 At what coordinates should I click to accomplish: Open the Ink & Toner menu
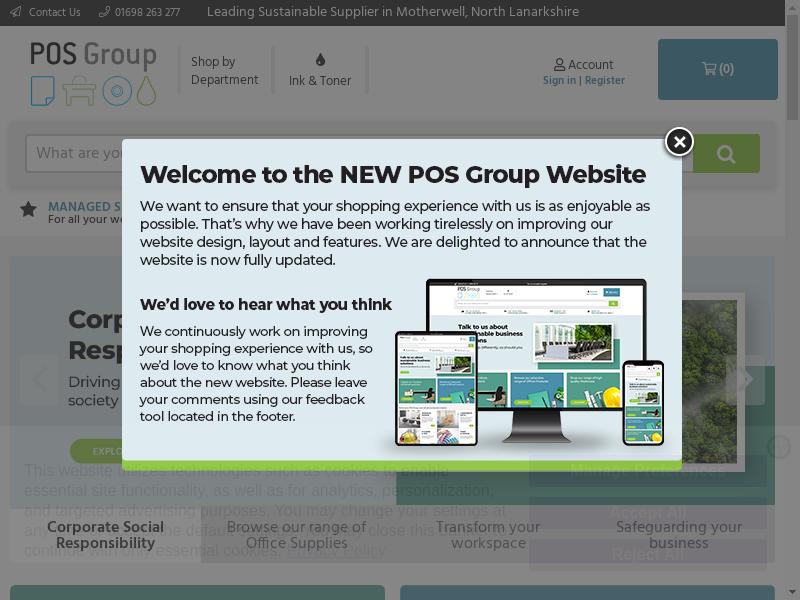pos(320,80)
